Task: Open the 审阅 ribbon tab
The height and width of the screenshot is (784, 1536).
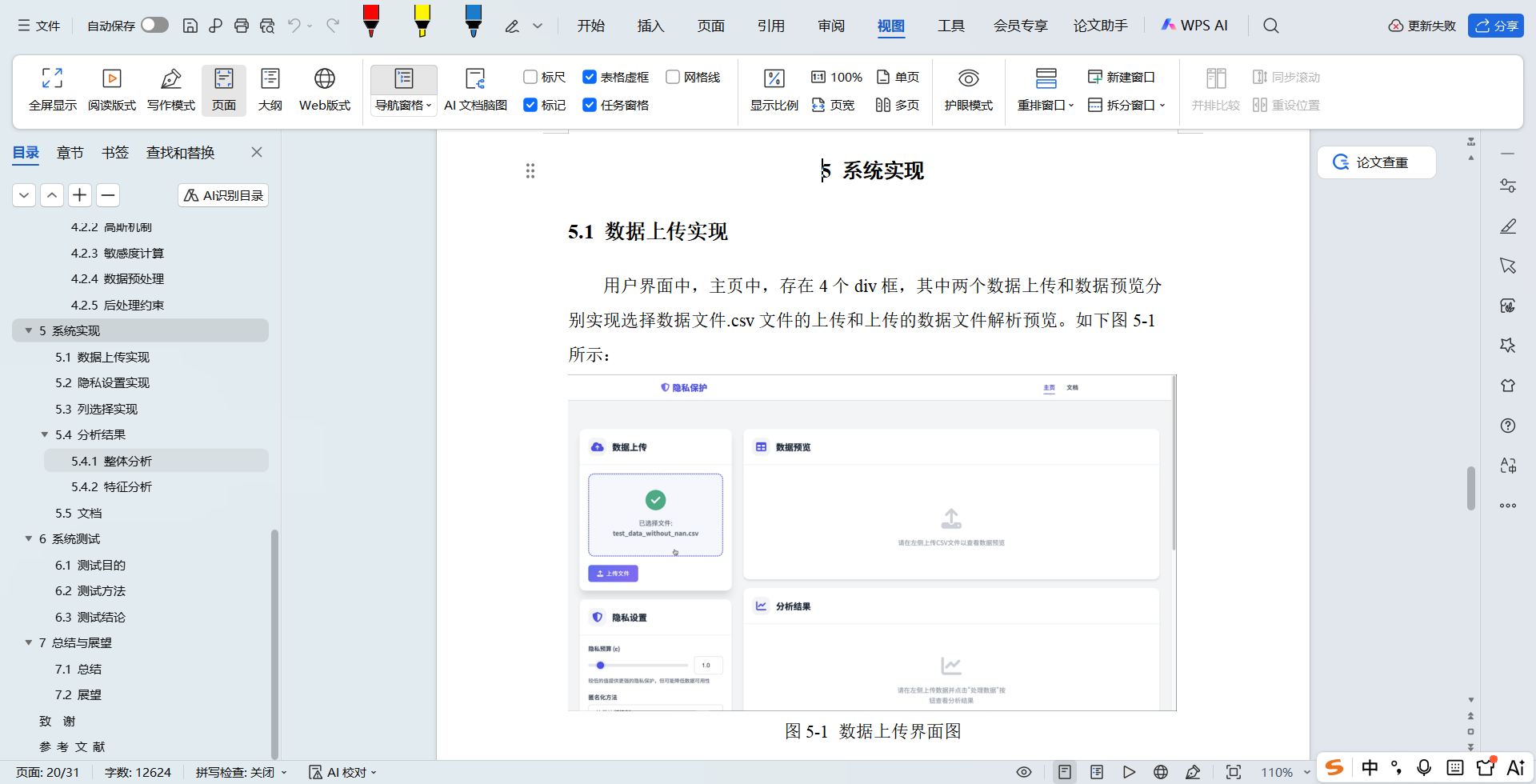Action: pos(831,26)
